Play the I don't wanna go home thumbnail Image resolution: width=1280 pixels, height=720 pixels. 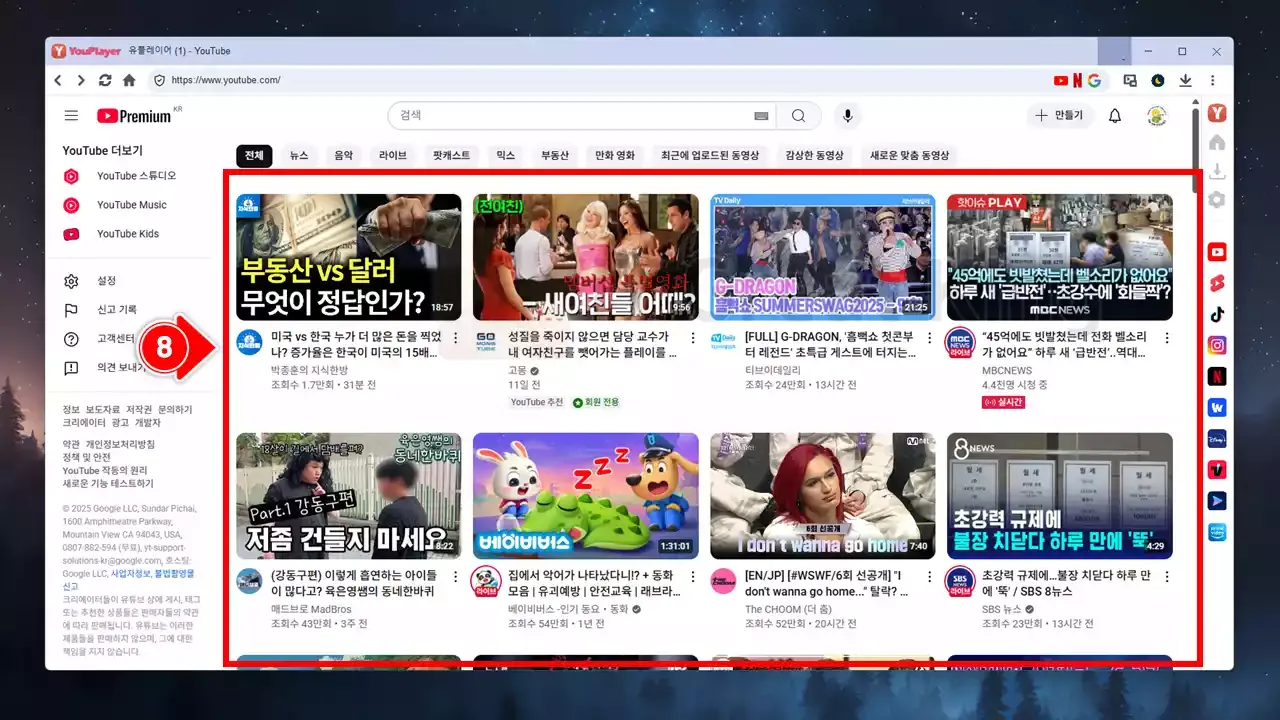click(823, 496)
